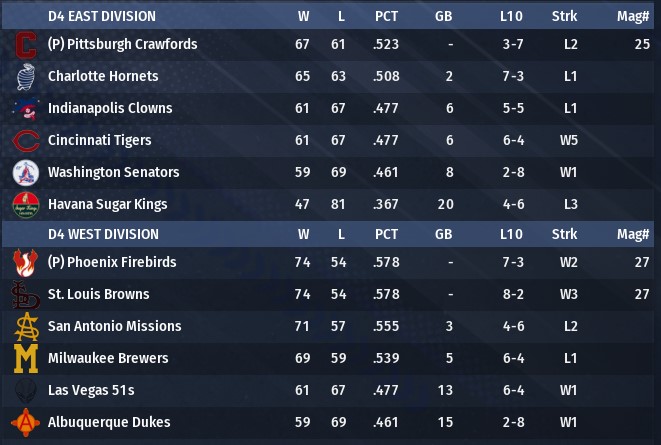Screen dimensions: 661x445
Task: Click the Phoenix Firebirds team logo
Action: tap(25, 263)
